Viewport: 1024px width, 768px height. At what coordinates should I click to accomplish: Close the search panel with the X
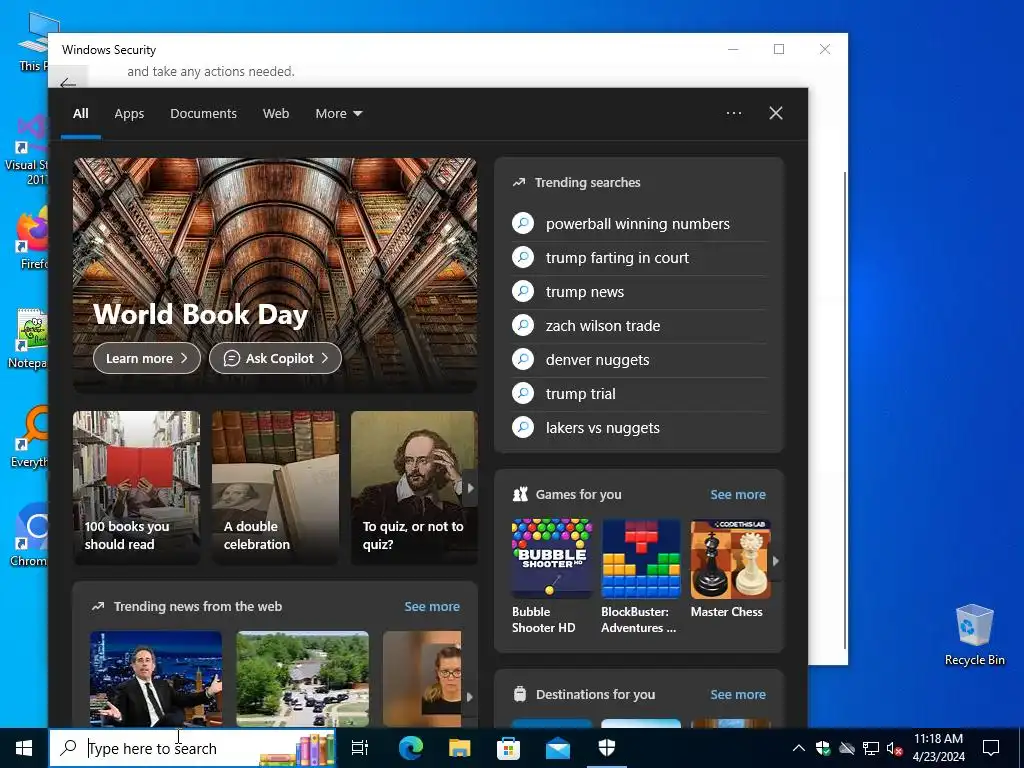(776, 113)
